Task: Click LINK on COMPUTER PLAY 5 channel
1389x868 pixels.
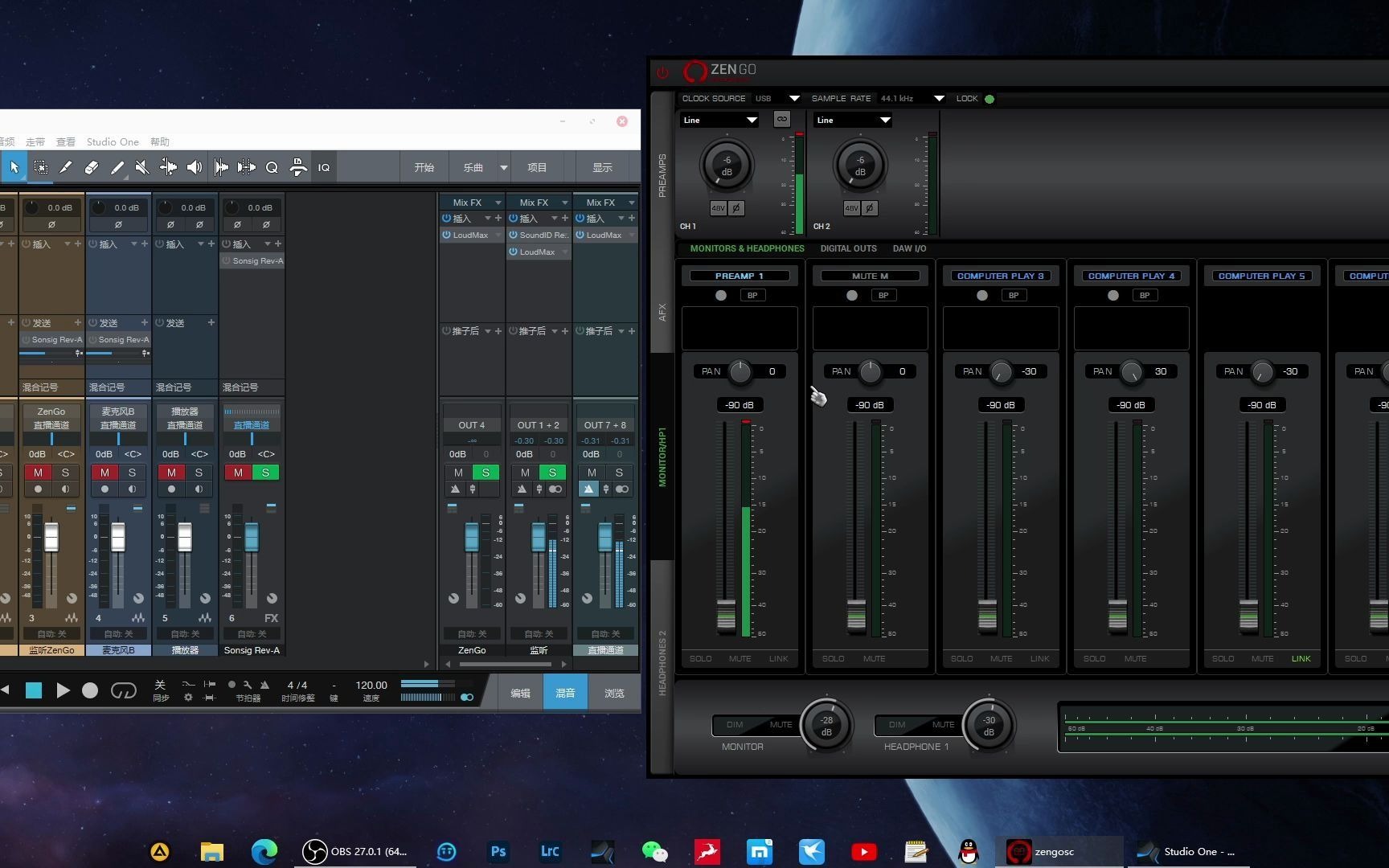Action: pos(1301,659)
